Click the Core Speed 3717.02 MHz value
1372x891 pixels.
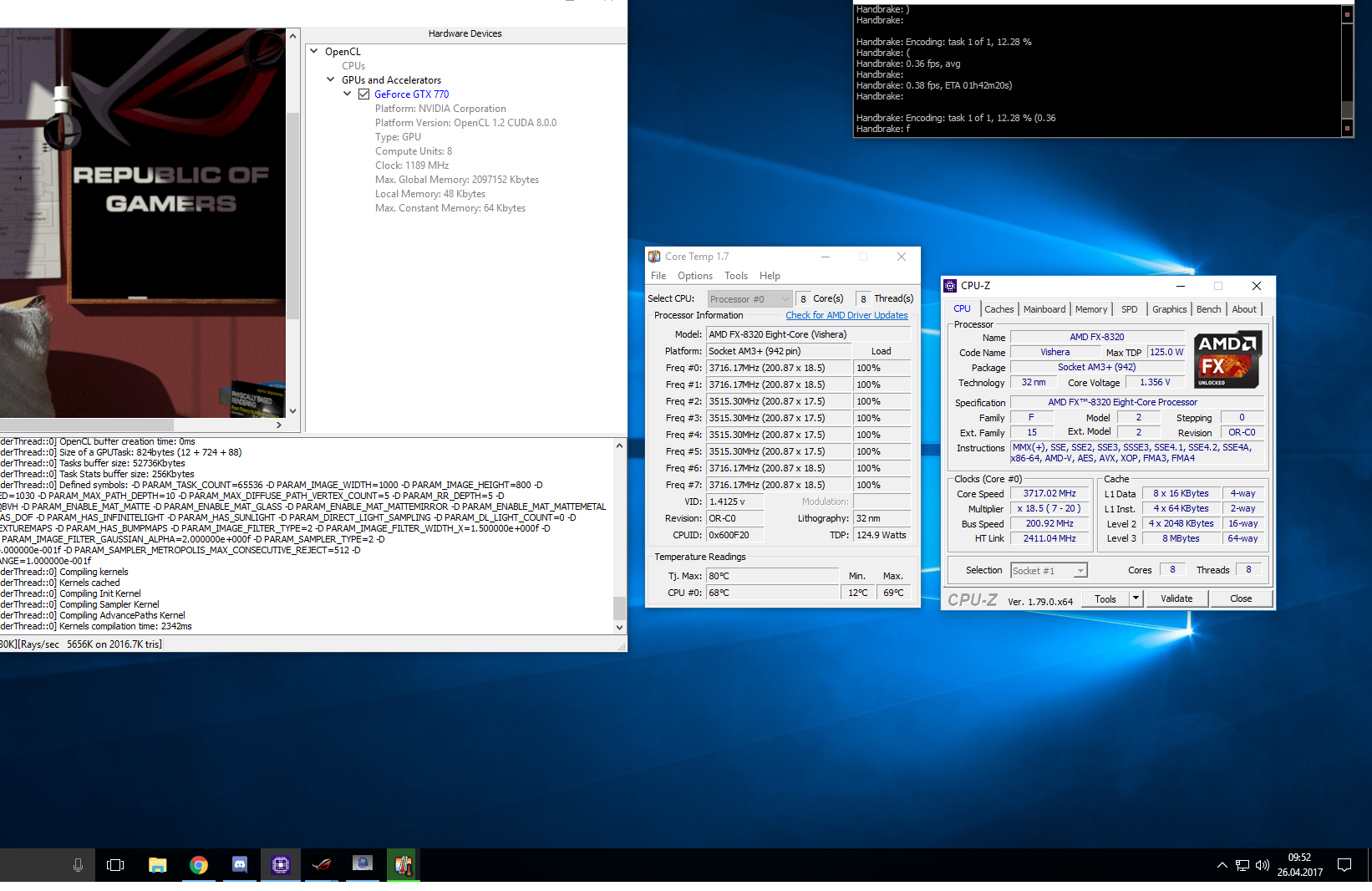click(1049, 494)
